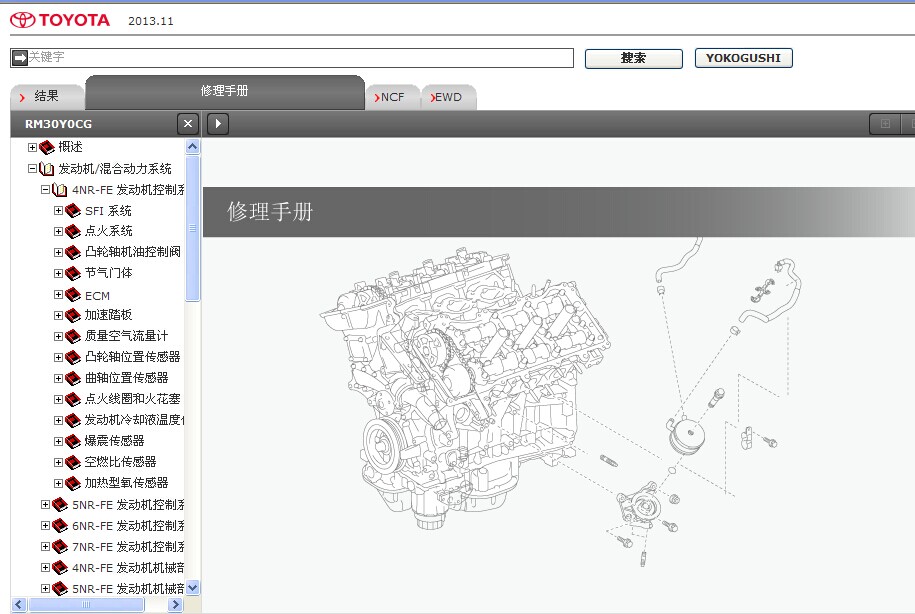The image size is (915, 614).
Task: Expand the 节气门体 node
Action: 58,274
